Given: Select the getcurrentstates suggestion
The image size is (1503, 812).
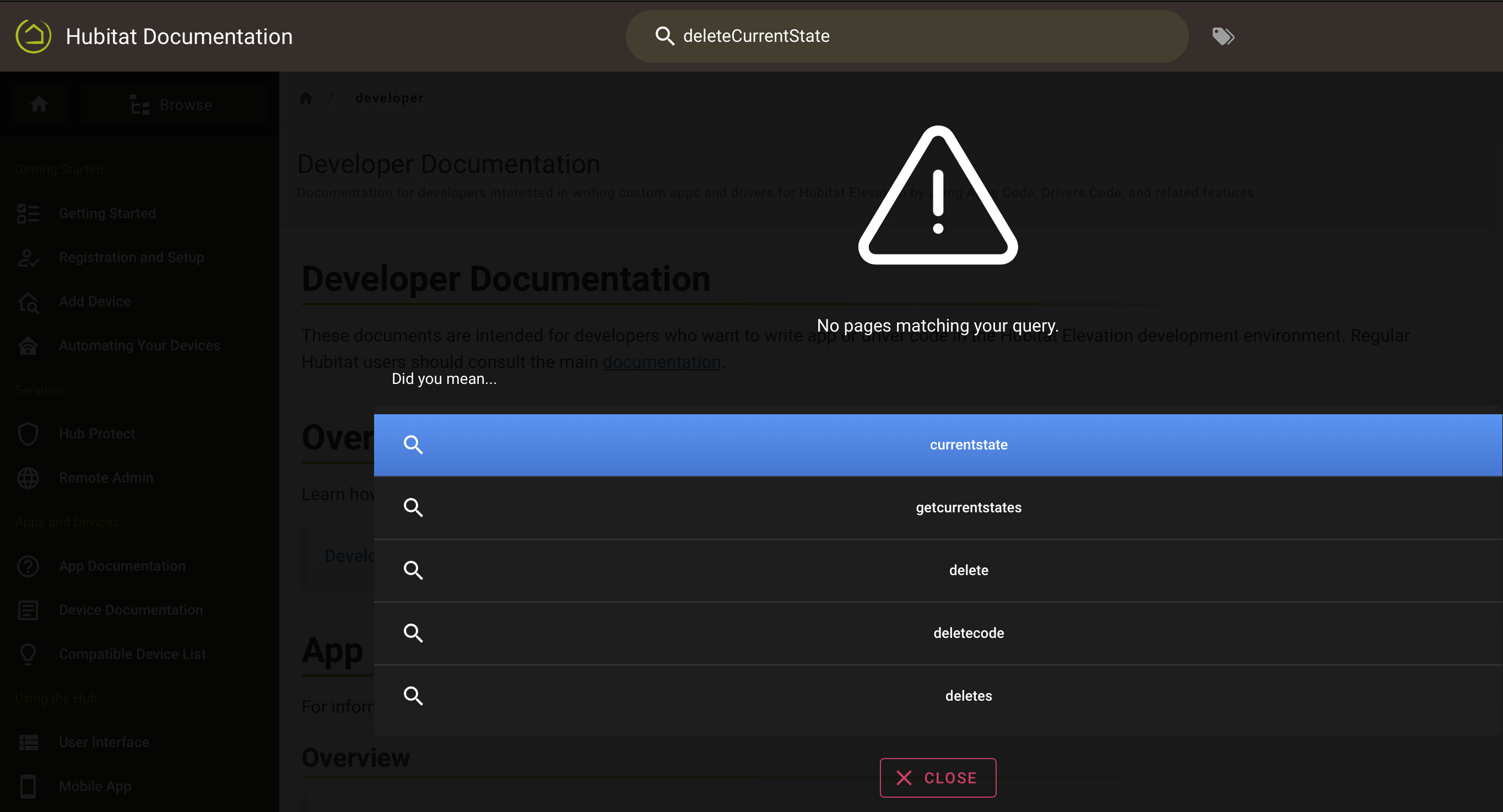Looking at the screenshot, I should [x=938, y=507].
